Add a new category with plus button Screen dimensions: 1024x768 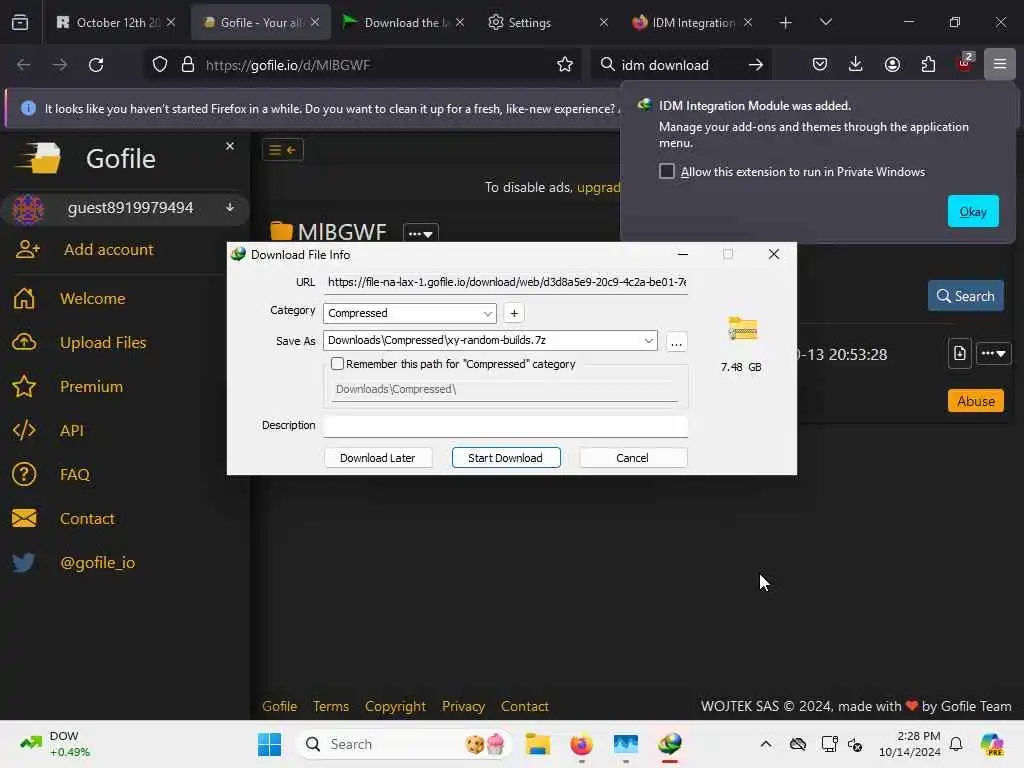514,313
